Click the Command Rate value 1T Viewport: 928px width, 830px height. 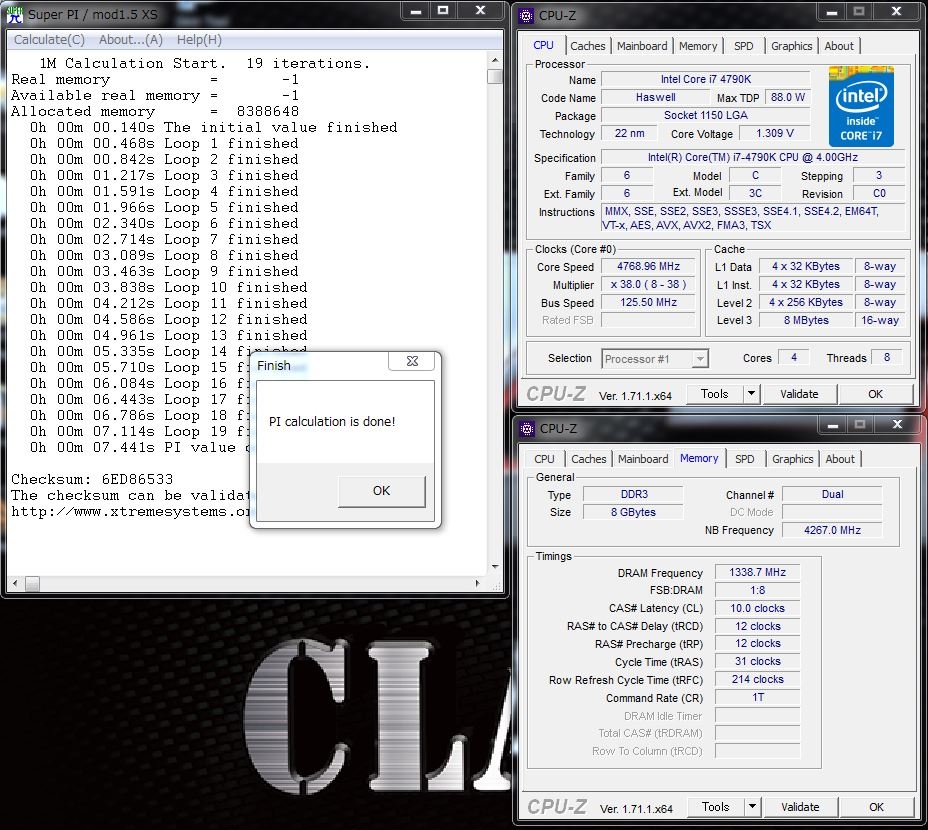tap(758, 697)
